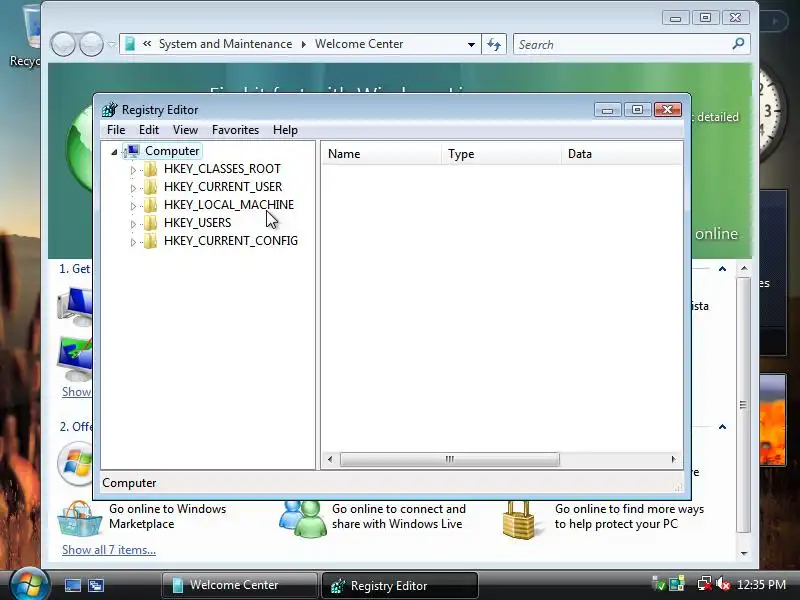Image resolution: width=800 pixels, height=600 pixels.
Task: Select the Computer icon in registry tree
Action: [x=133, y=151]
